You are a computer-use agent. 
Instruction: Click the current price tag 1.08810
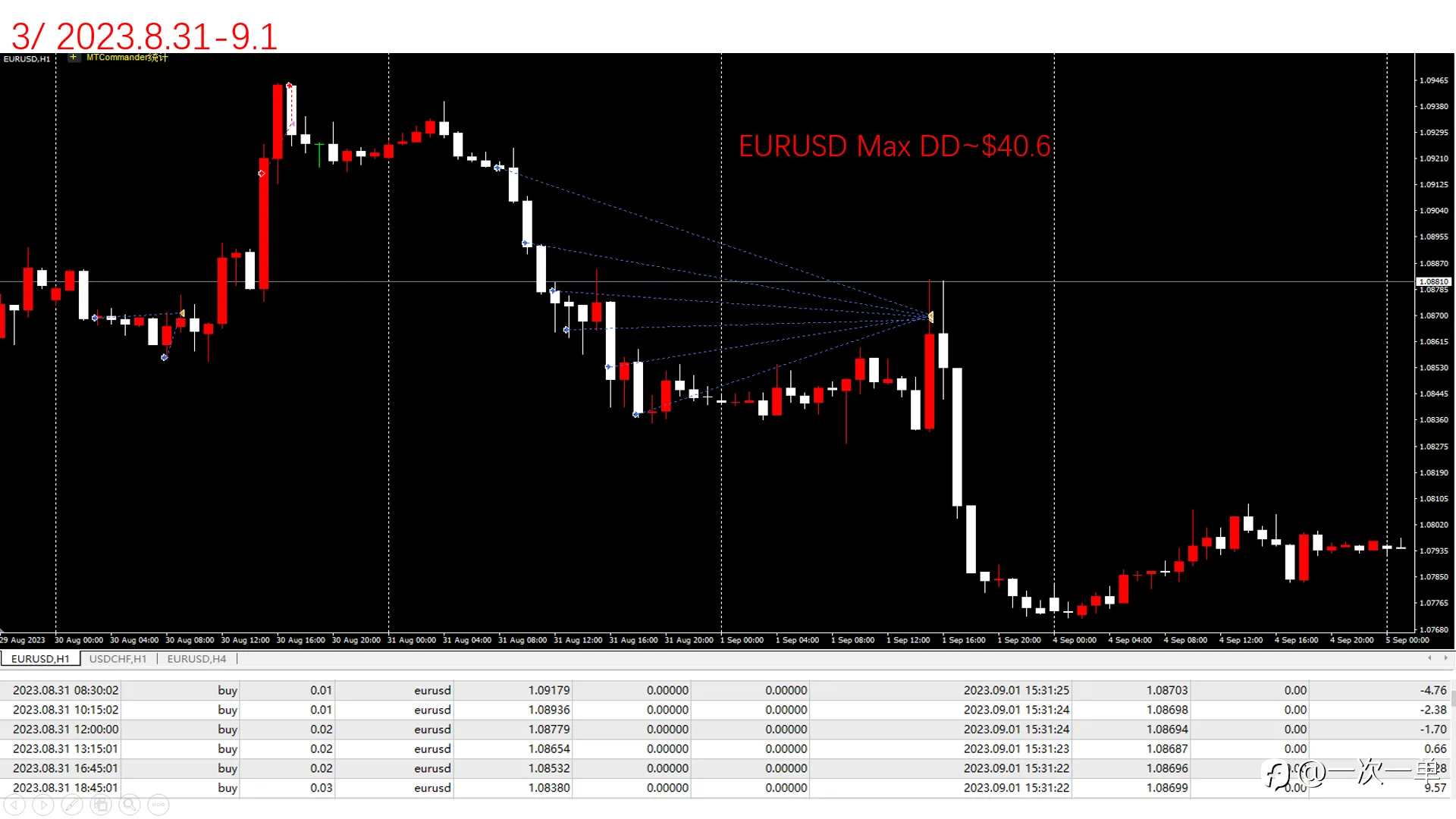1433,281
